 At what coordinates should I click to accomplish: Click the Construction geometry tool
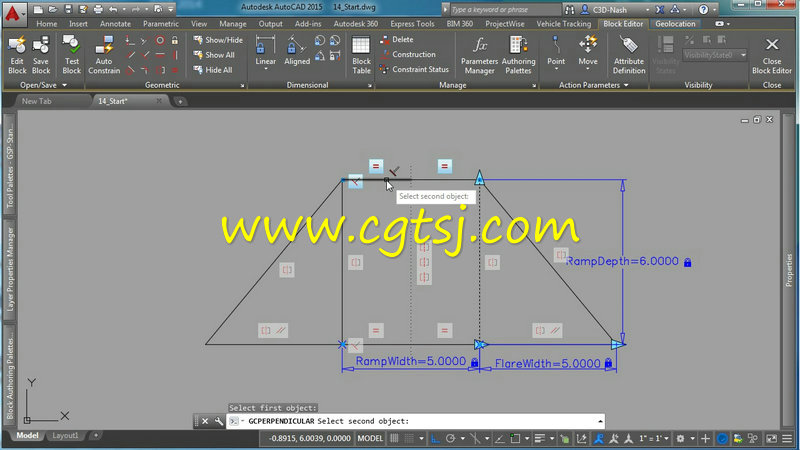point(408,54)
